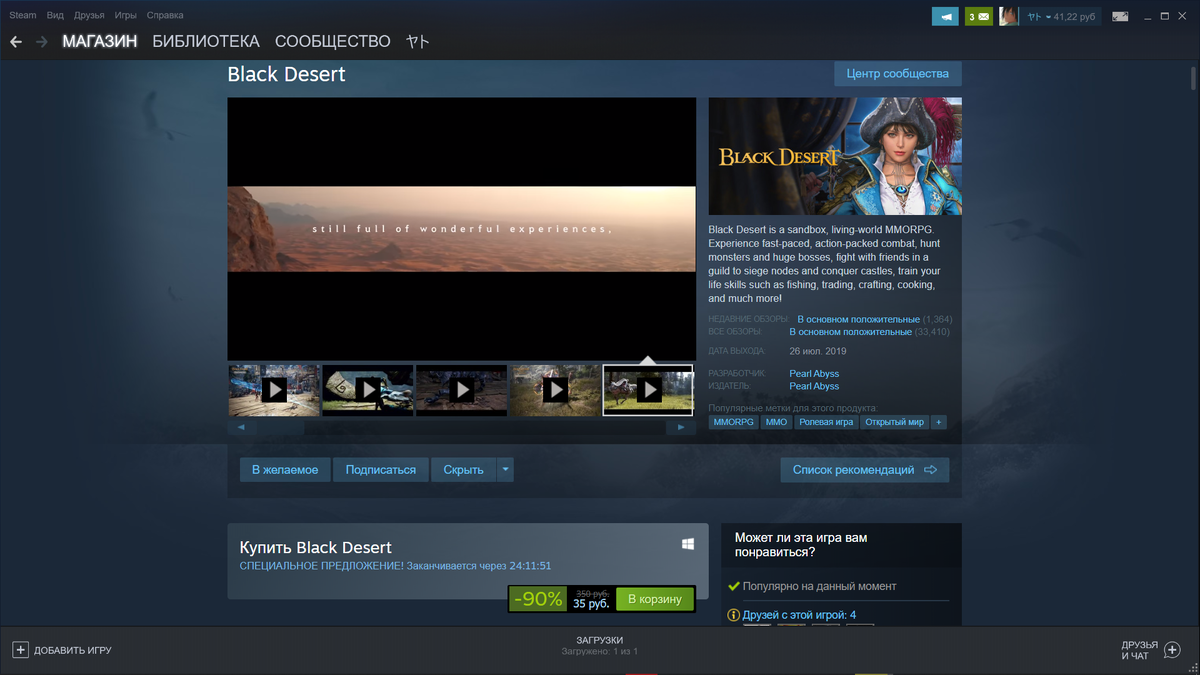
Task: Click the yellow info icon by Друзей
Action: (734, 615)
